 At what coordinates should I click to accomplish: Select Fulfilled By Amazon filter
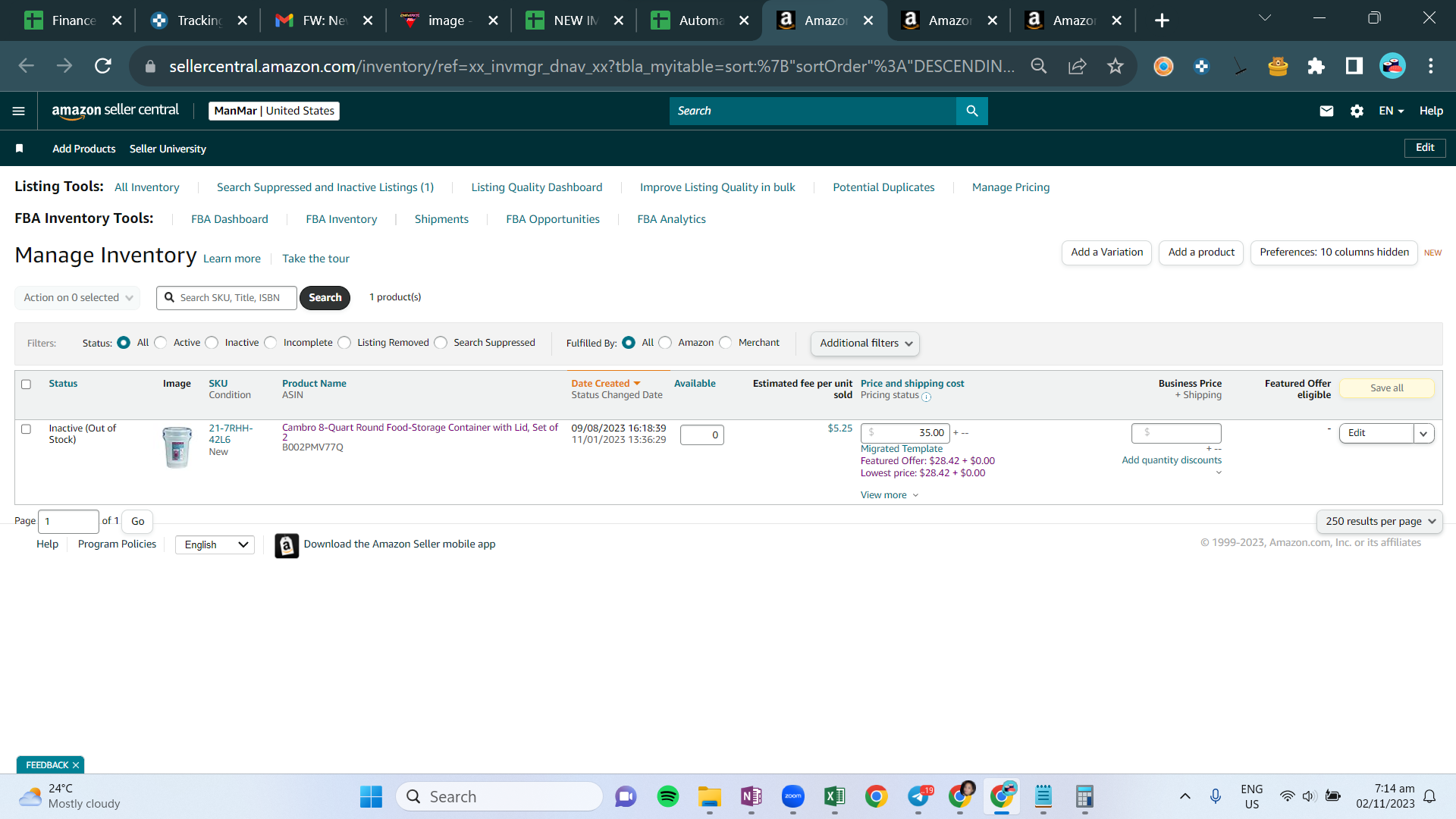point(666,343)
